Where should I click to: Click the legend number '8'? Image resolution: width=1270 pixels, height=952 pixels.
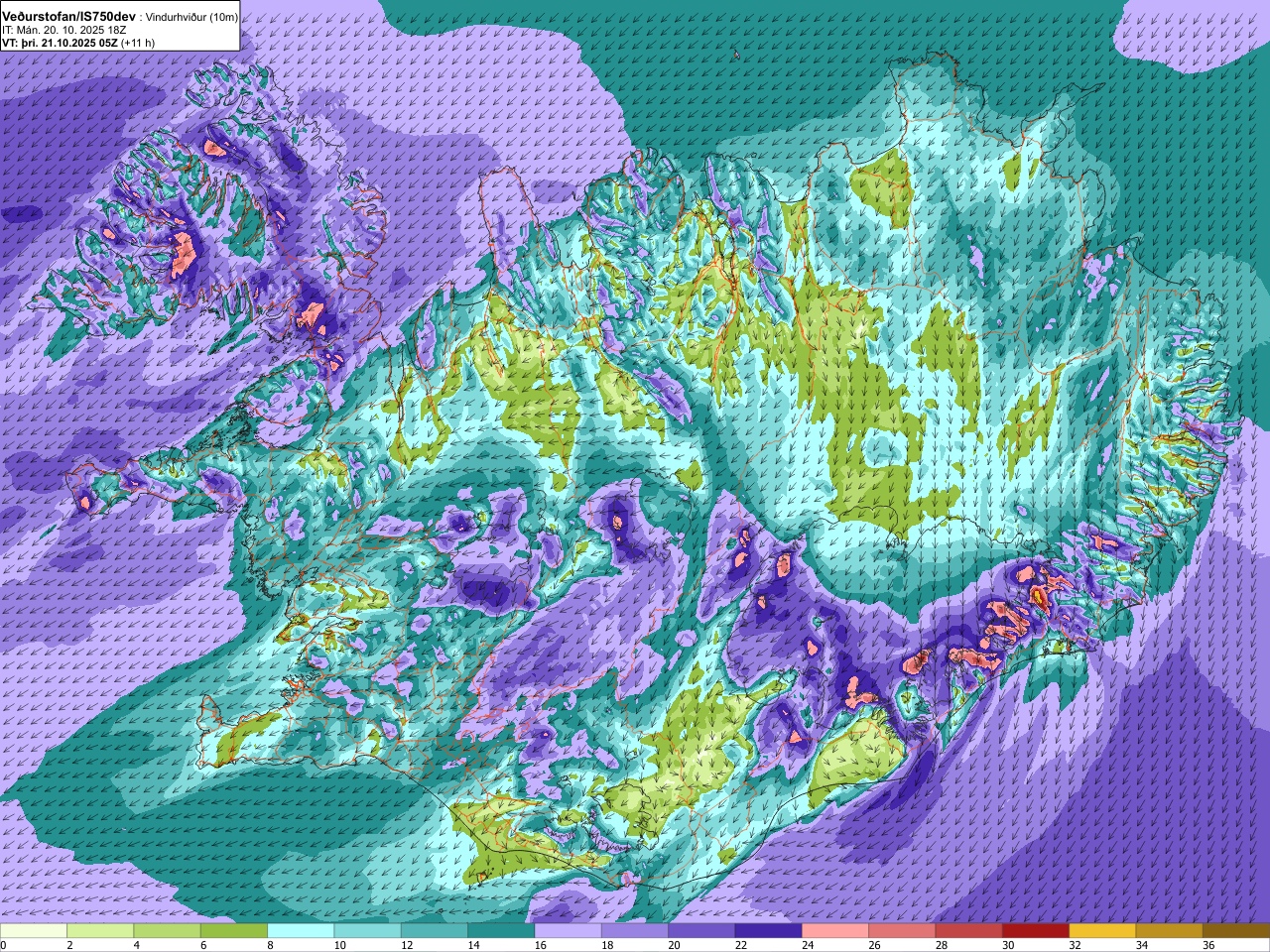click(x=268, y=946)
